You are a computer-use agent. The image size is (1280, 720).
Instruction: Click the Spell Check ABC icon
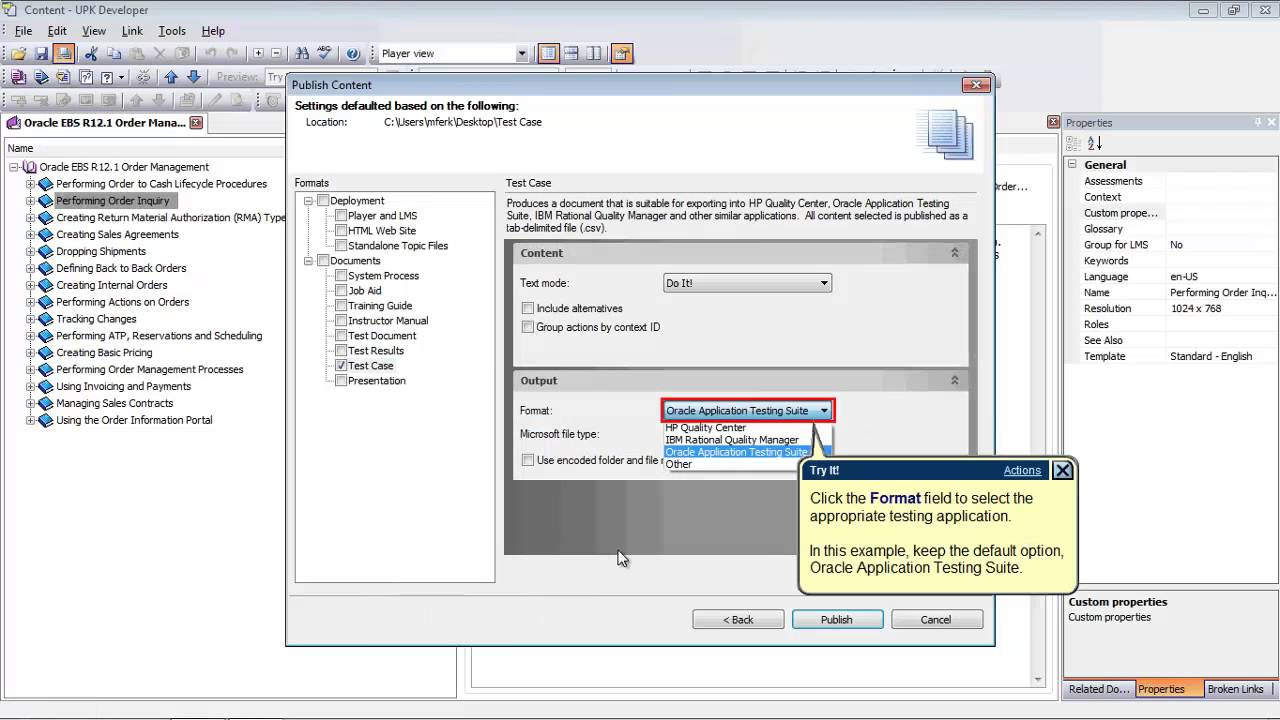click(x=324, y=53)
